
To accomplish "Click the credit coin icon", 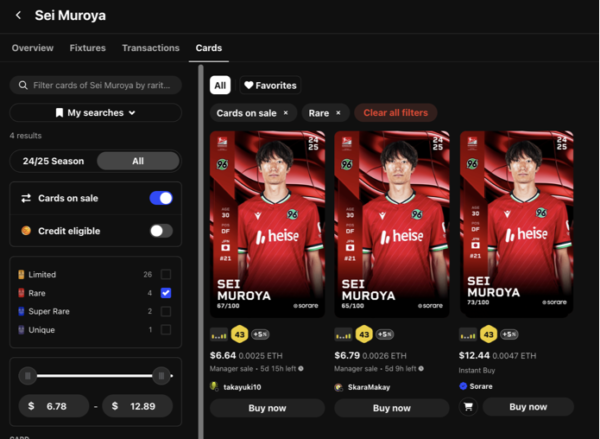I will (26, 230).
